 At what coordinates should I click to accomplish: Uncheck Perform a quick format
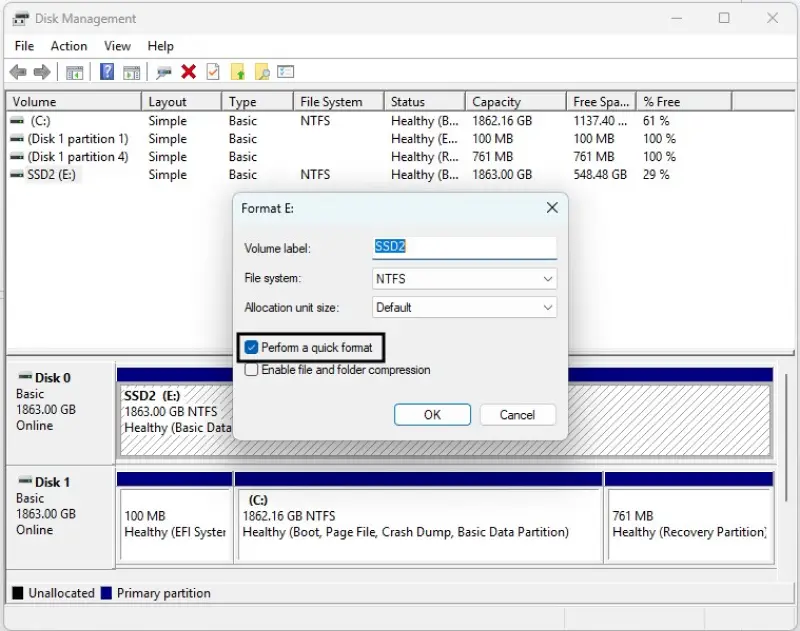pos(251,347)
